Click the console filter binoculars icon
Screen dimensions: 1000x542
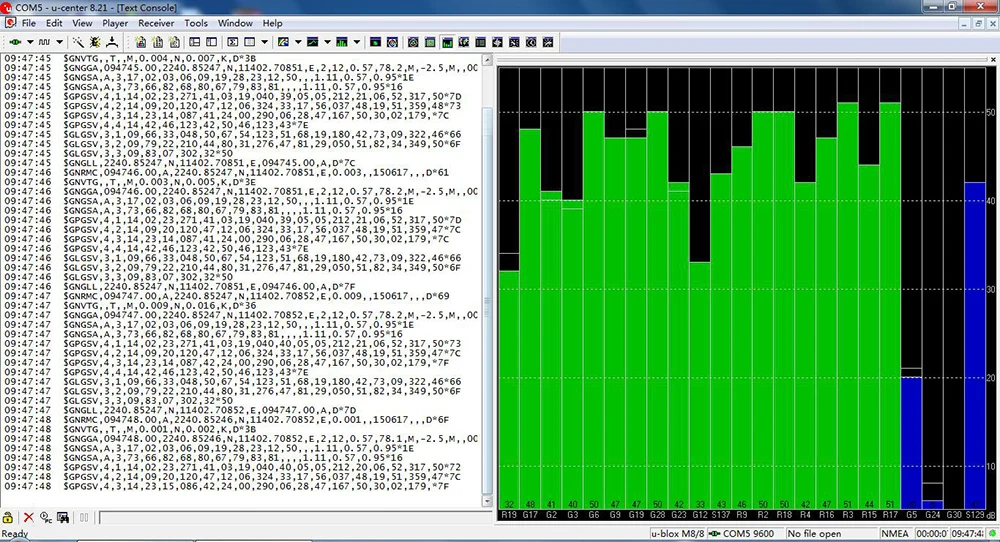[63, 517]
